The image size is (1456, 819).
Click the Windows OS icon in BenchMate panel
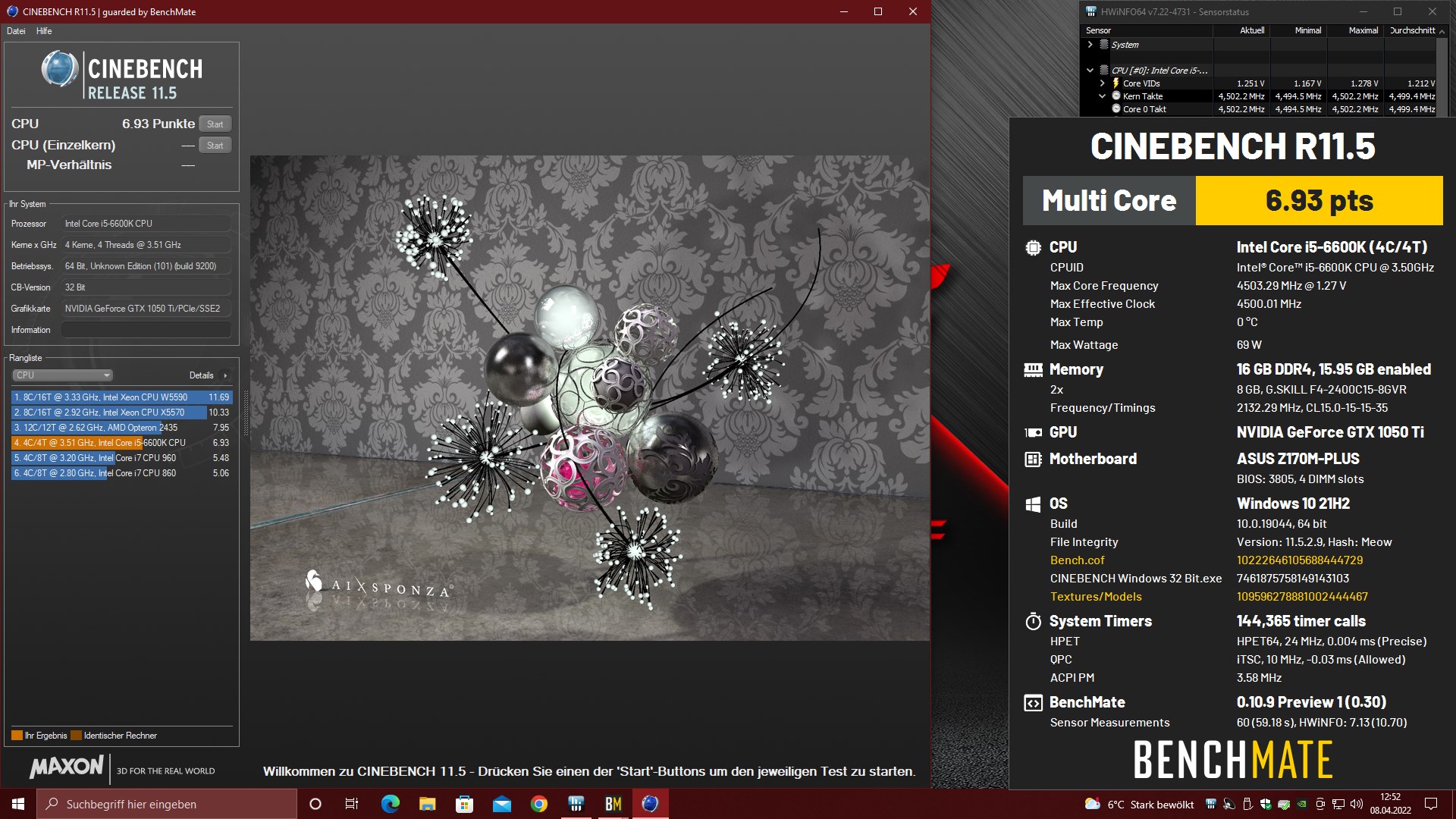1033,504
